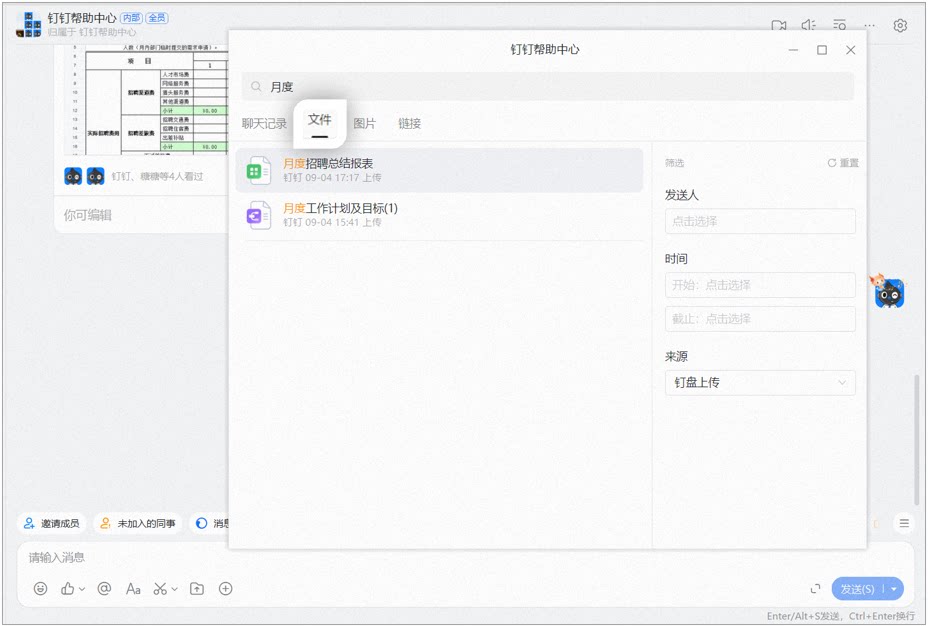Expand the screenshot tool options arrow
Image resolution: width=928 pixels, height=626 pixels.
pos(175,589)
